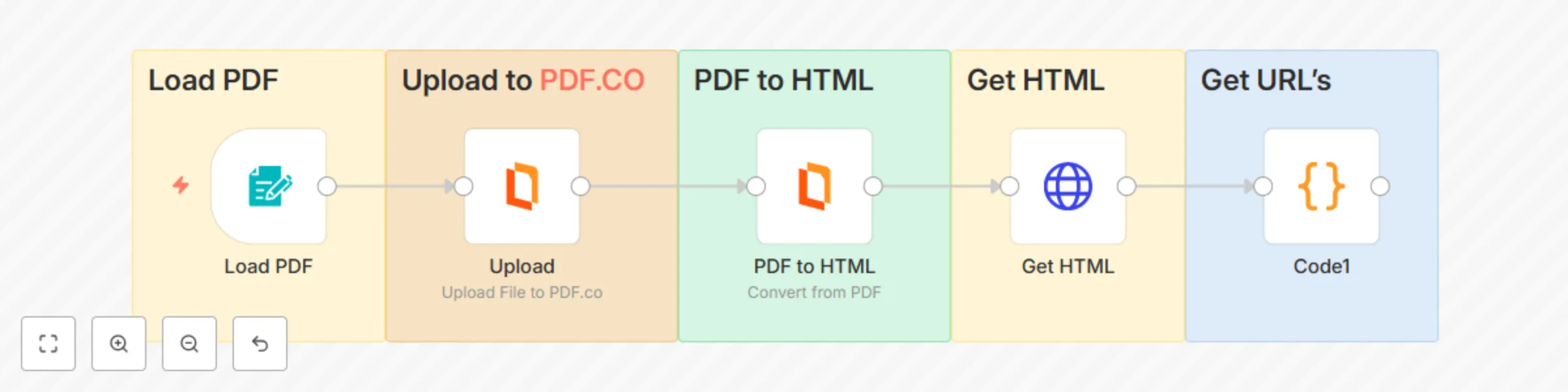The image size is (1568, 392).
Task: Zoom out of the workflow canvas
Action: [189, 344]
